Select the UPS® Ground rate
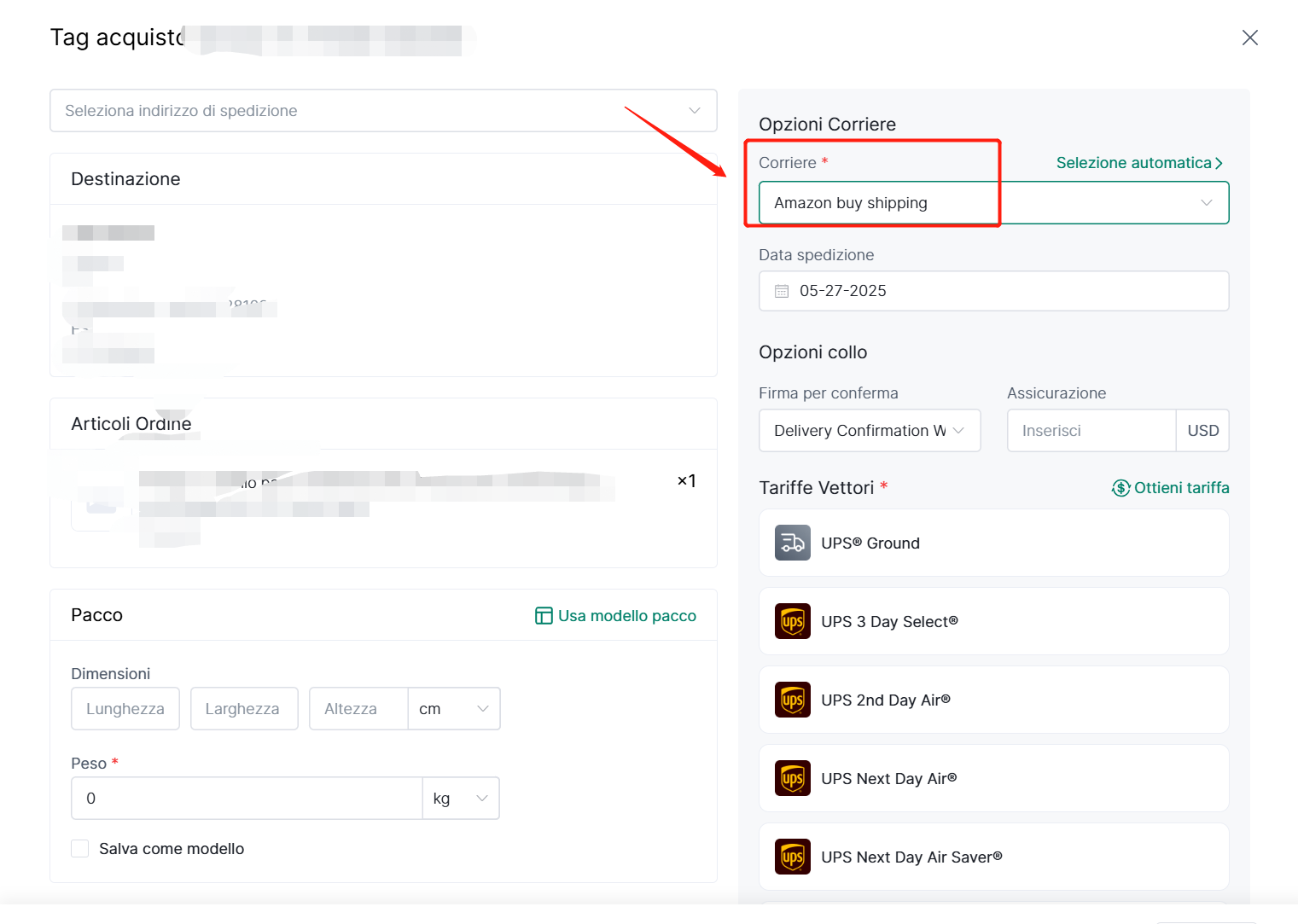The image size is (1298, 924). (x=993, y=543)
